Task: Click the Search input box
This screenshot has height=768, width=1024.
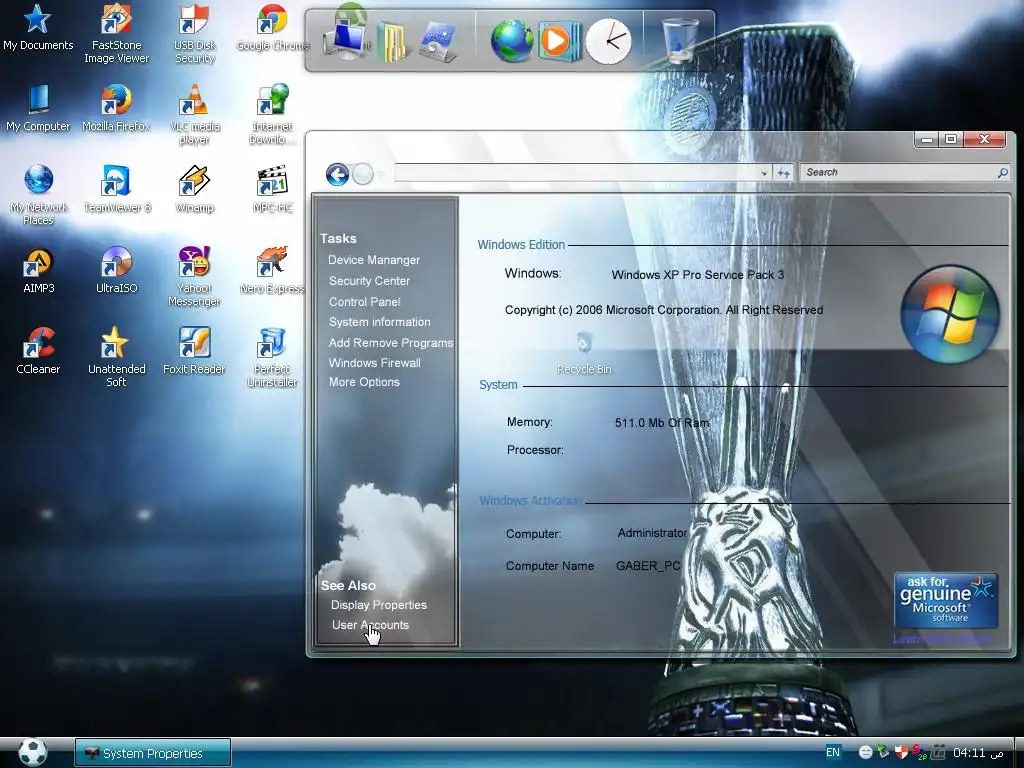Action: coord(899,172)
